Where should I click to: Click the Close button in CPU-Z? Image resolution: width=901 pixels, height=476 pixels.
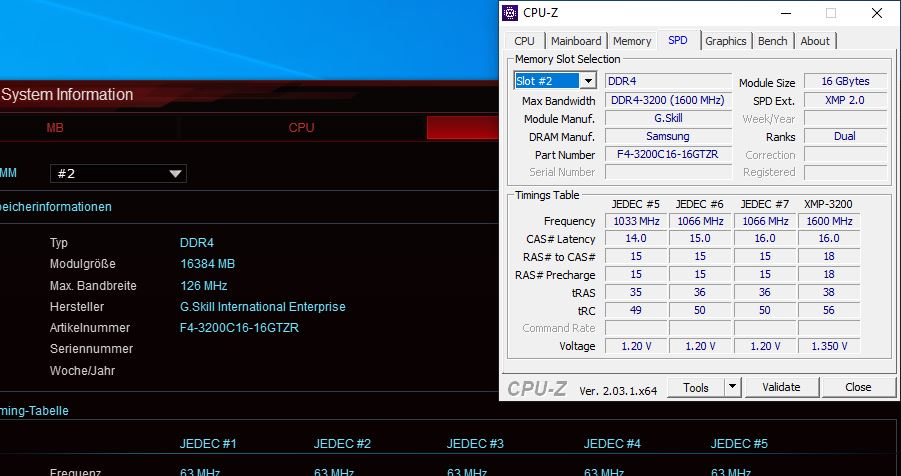(x=858, y=387)
